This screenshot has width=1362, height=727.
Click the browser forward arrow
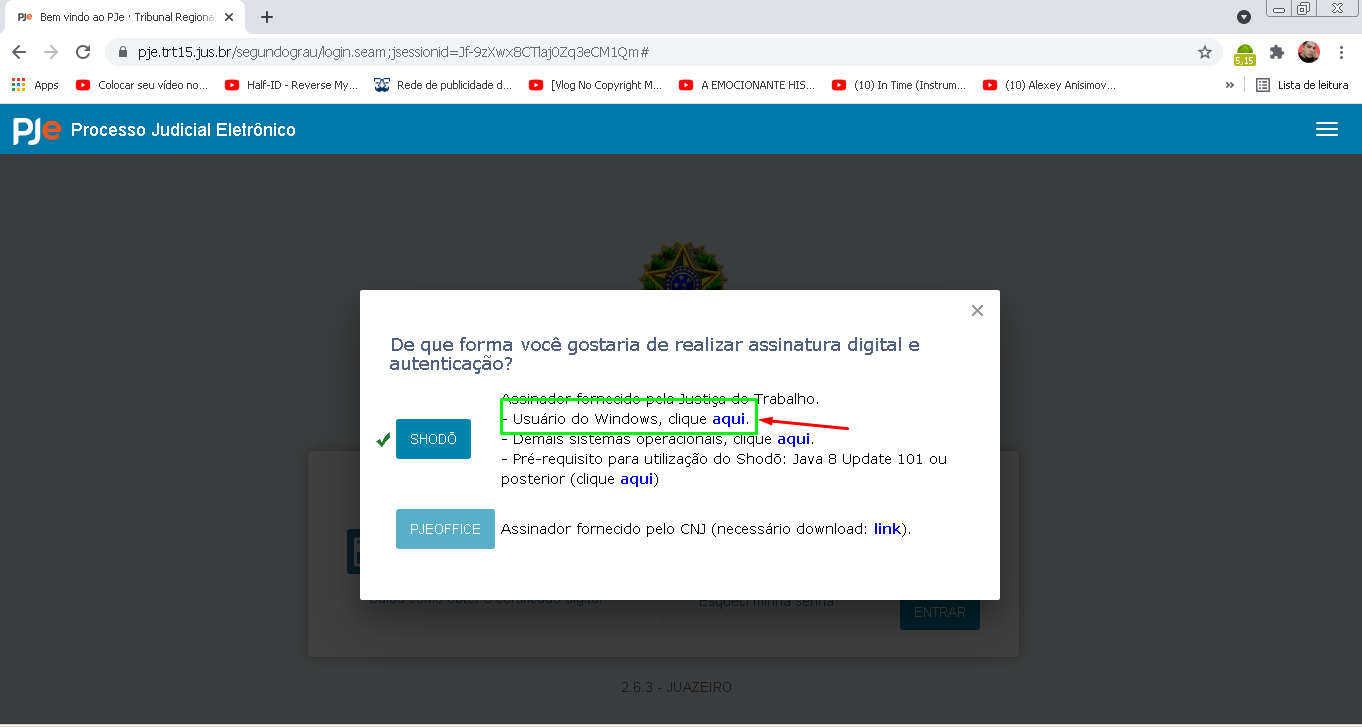click(x=51, y=52)
